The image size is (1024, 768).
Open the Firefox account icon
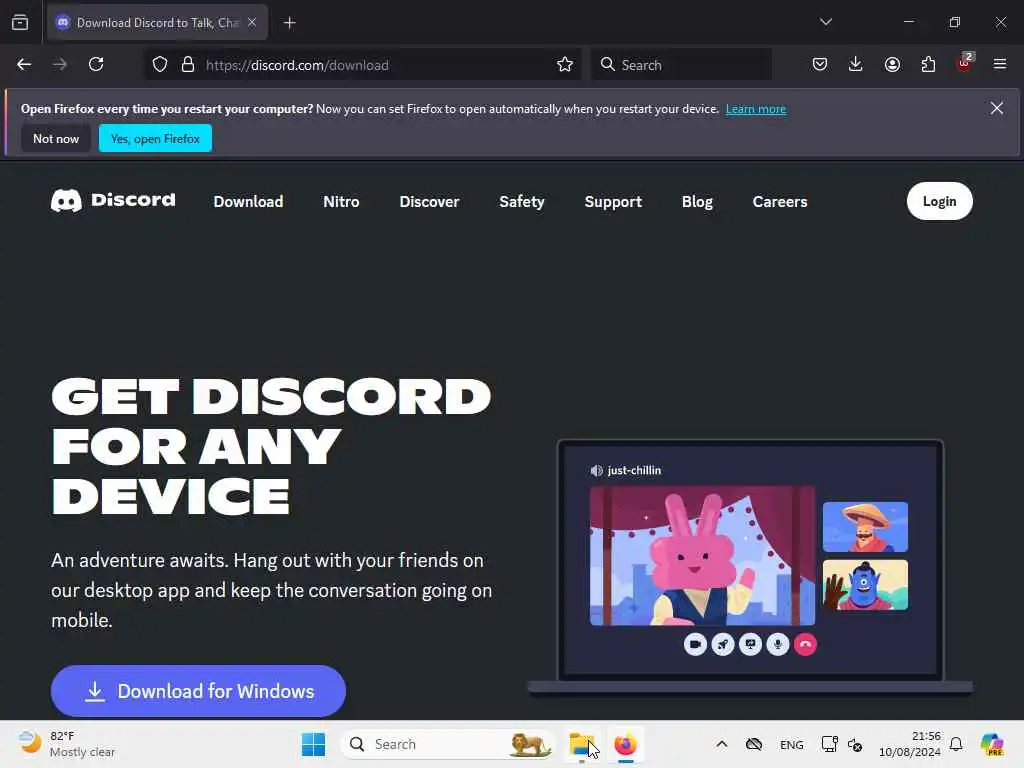coord(892,65)
